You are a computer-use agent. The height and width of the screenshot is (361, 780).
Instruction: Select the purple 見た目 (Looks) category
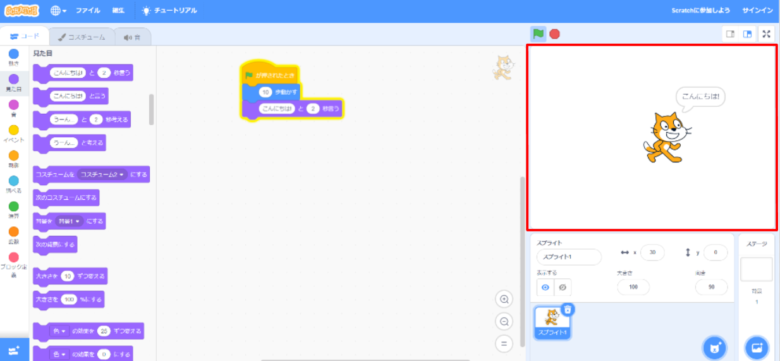tap(14, 83)
